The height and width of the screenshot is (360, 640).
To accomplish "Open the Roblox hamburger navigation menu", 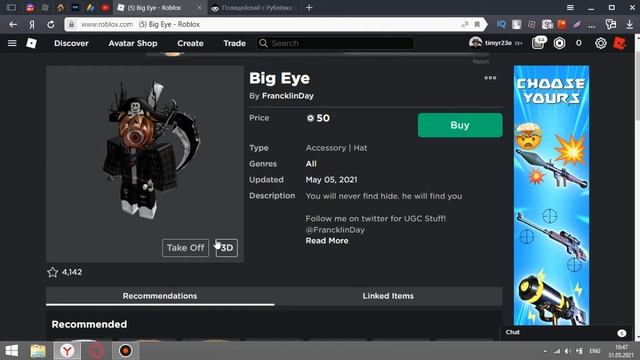I will point(12,43).
